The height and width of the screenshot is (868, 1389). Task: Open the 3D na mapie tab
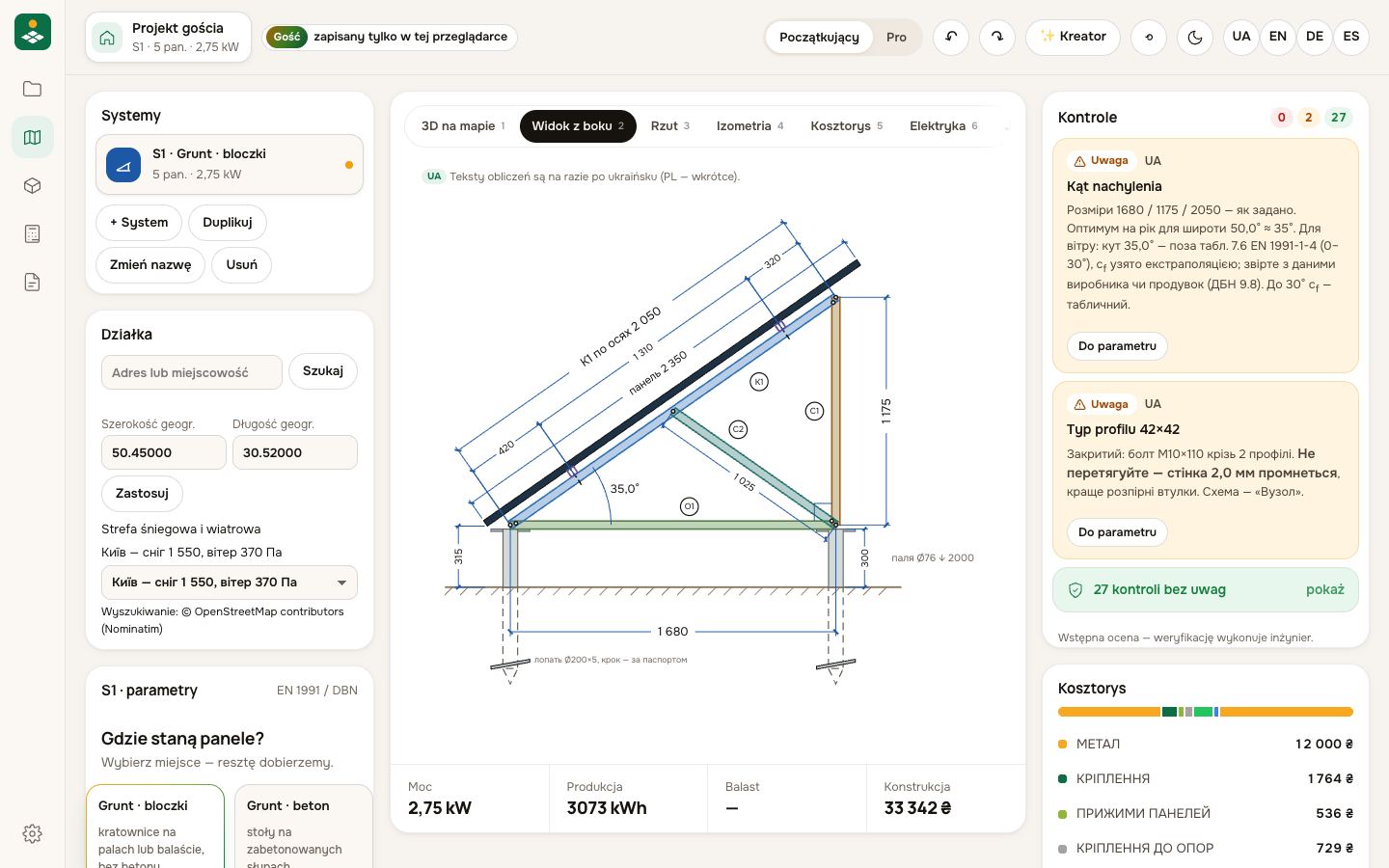pos(462,126)
